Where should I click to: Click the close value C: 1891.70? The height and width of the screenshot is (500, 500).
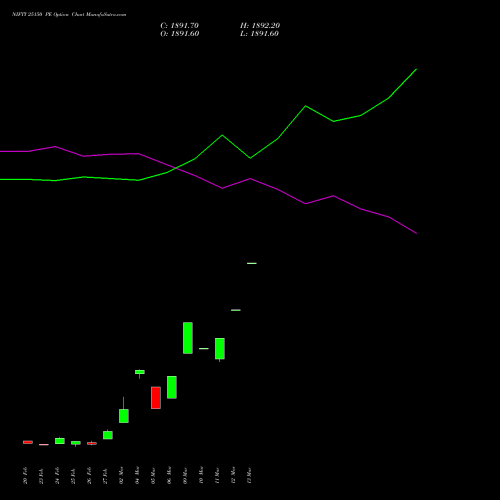click(x=179, y=26)
